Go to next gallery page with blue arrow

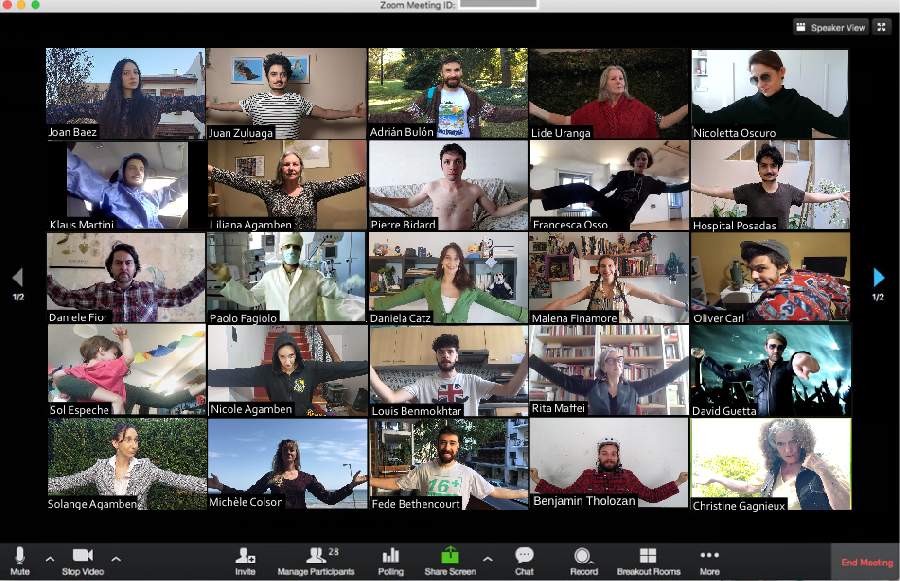878,277
